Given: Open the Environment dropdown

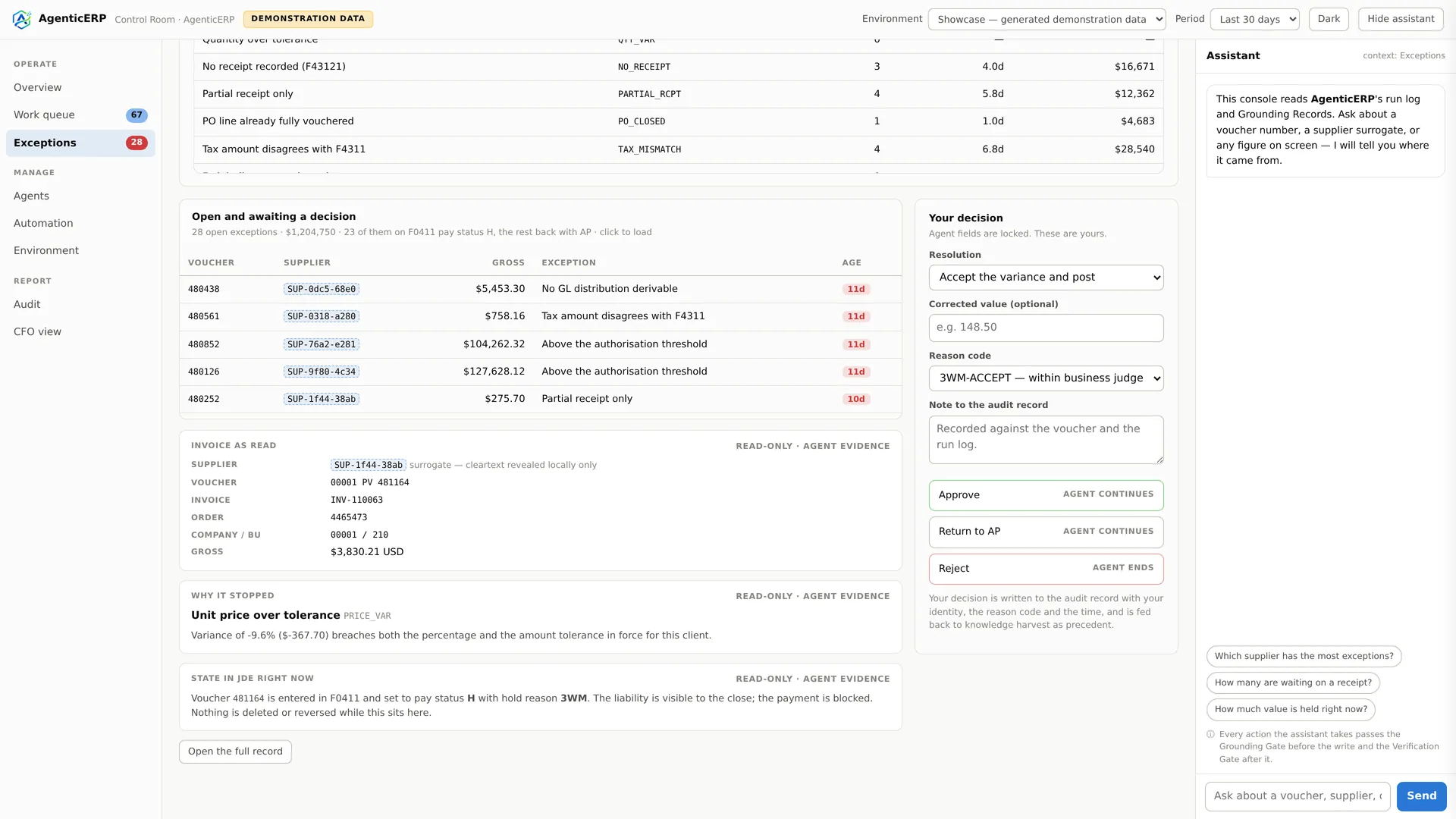Looking at the screenshot, I should point(1046,20).
